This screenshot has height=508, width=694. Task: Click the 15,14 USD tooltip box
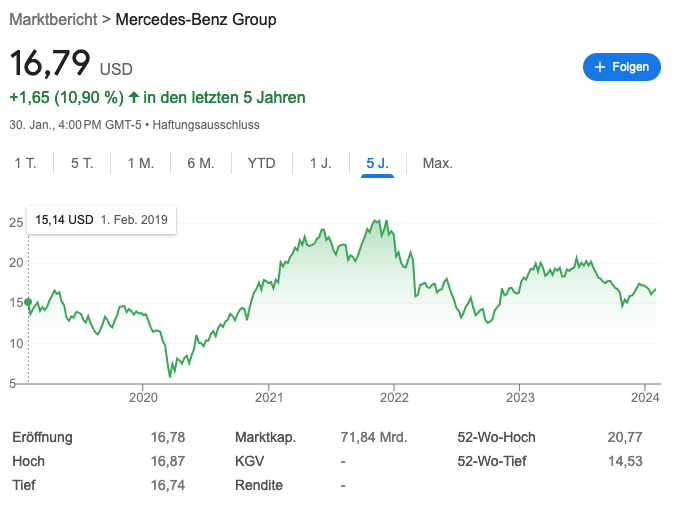[101, 220]
